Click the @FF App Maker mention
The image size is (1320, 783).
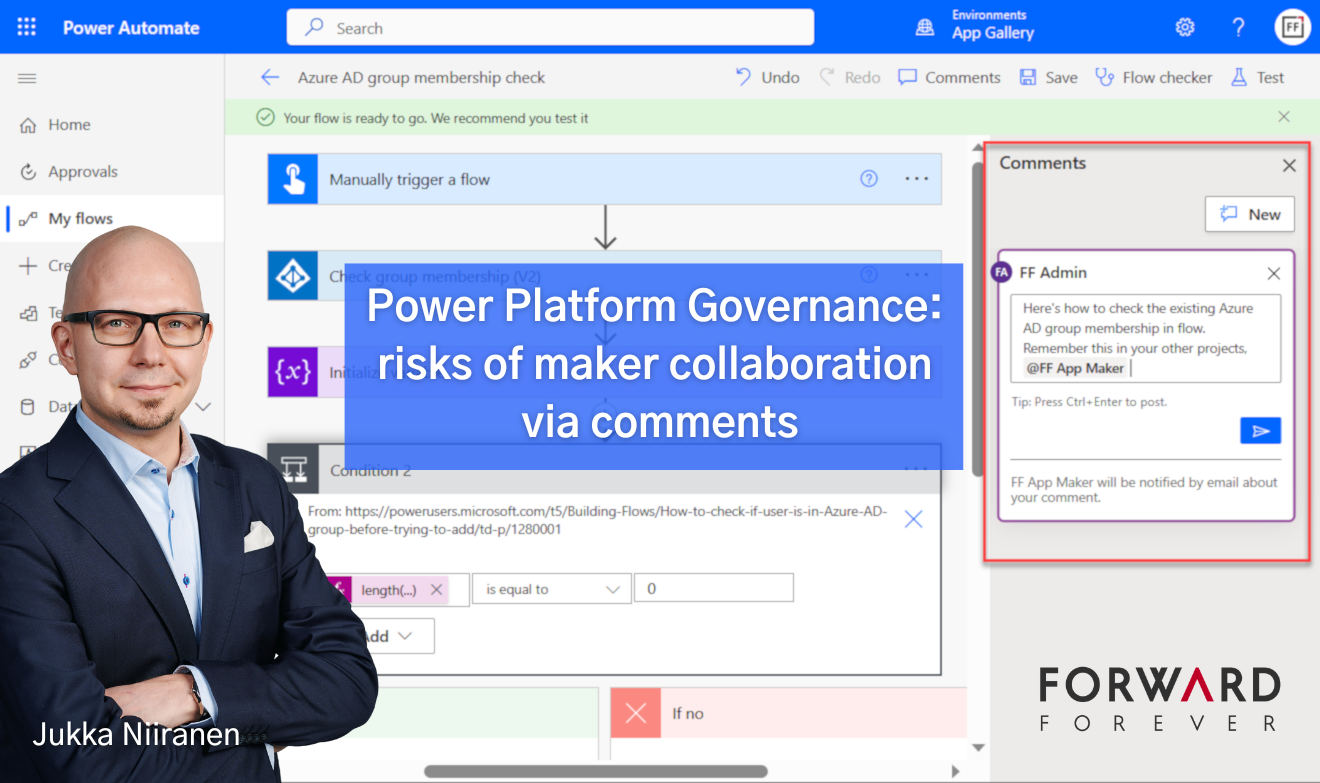coord(1075,368)
